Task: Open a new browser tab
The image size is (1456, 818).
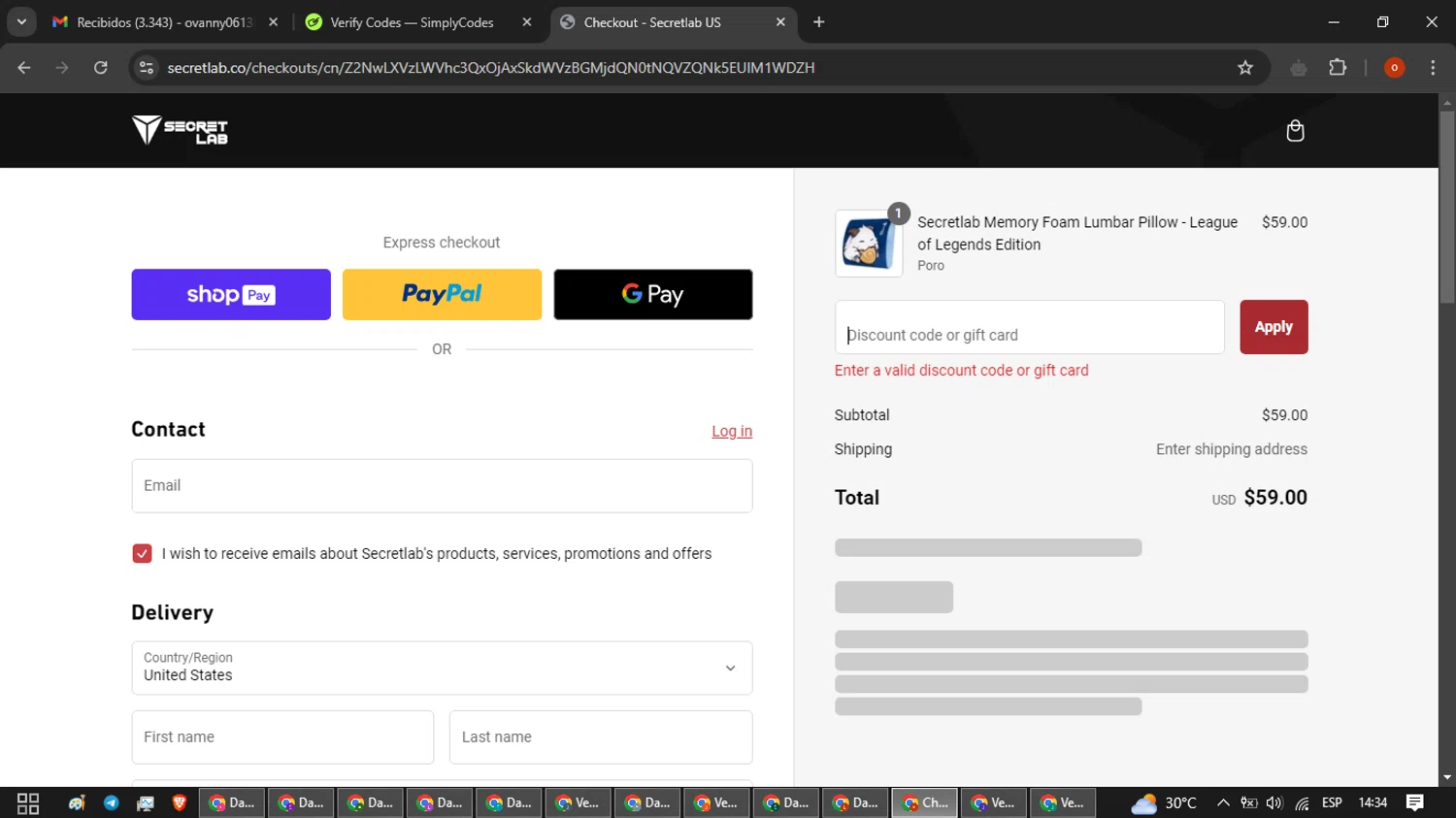Action: click(818, 22)
